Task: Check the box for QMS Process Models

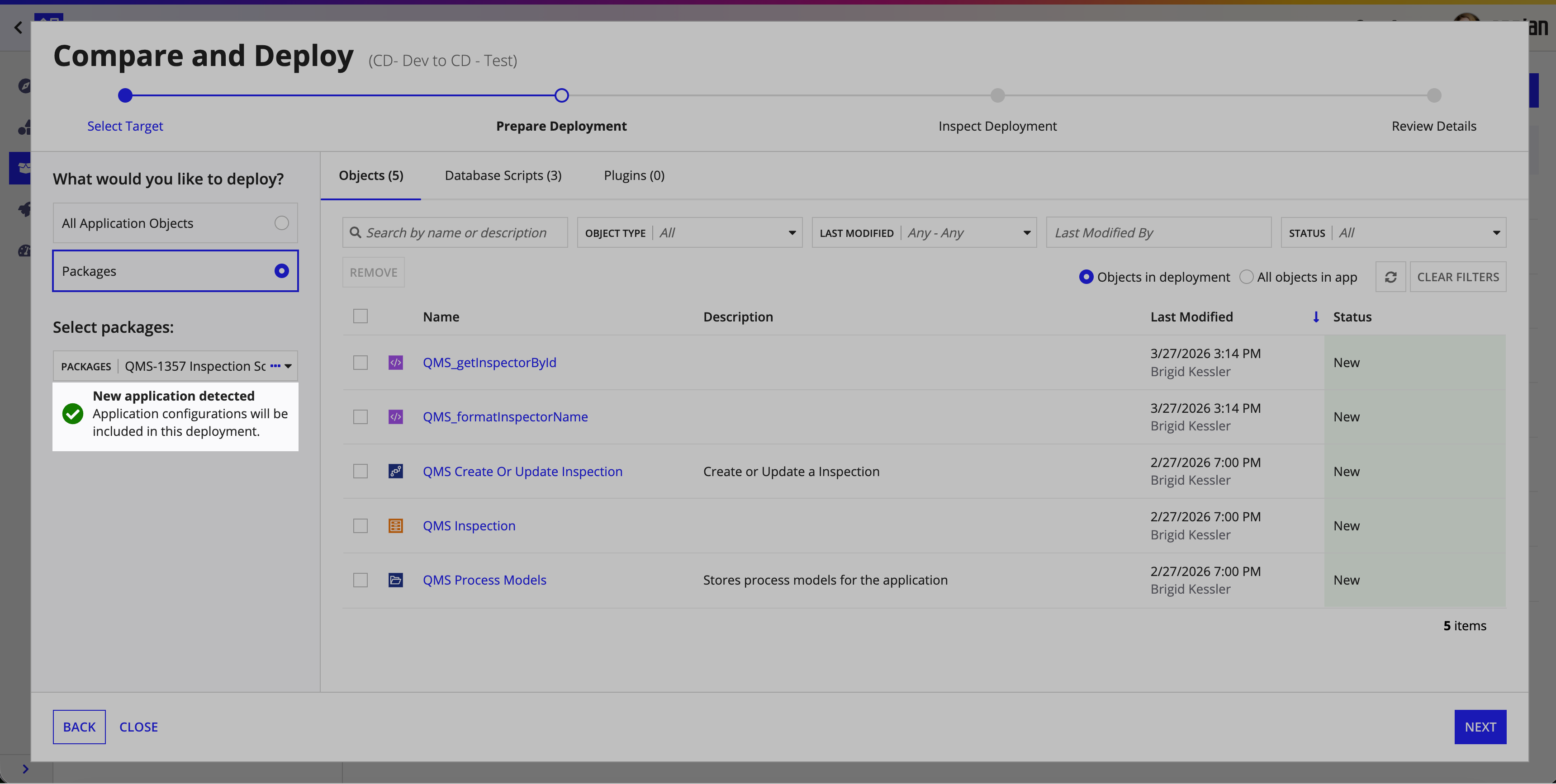Action: (361, 580)
